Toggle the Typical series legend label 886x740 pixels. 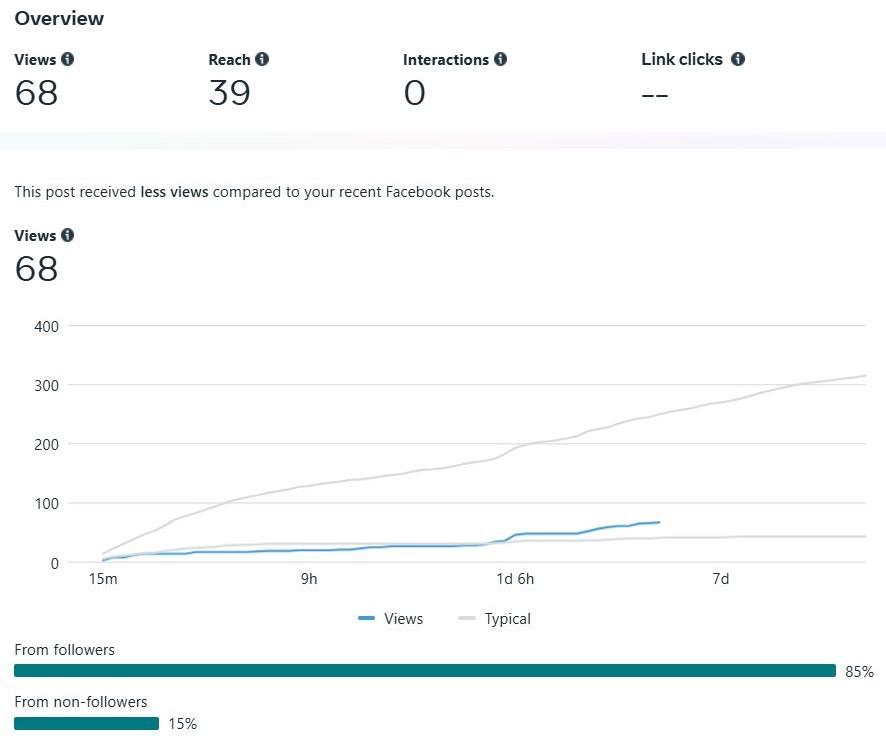point(507,619)
